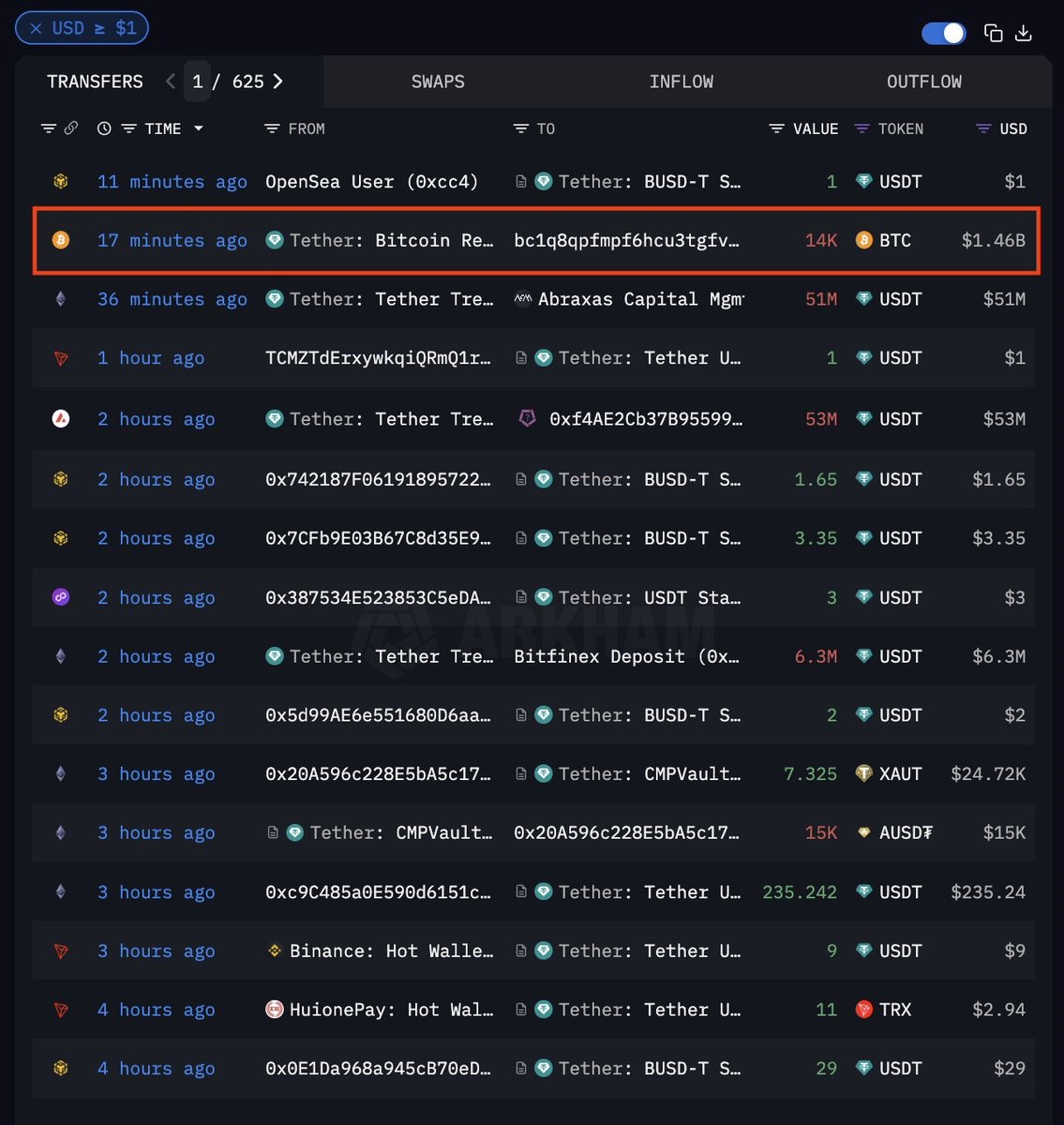The image size is (1064, 1125).
Task: Go to next transfers page
Action: pos(278,82)
